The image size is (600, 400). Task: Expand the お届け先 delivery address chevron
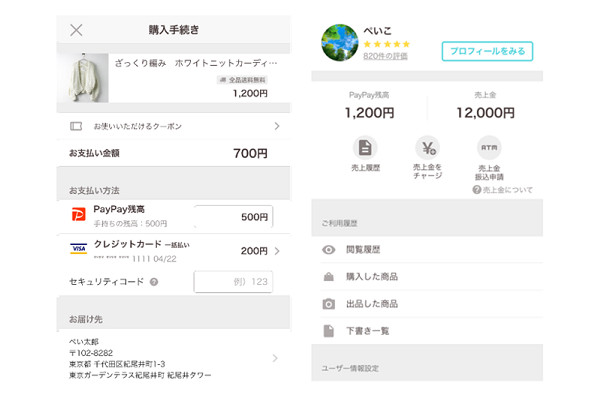click(276, 357)
